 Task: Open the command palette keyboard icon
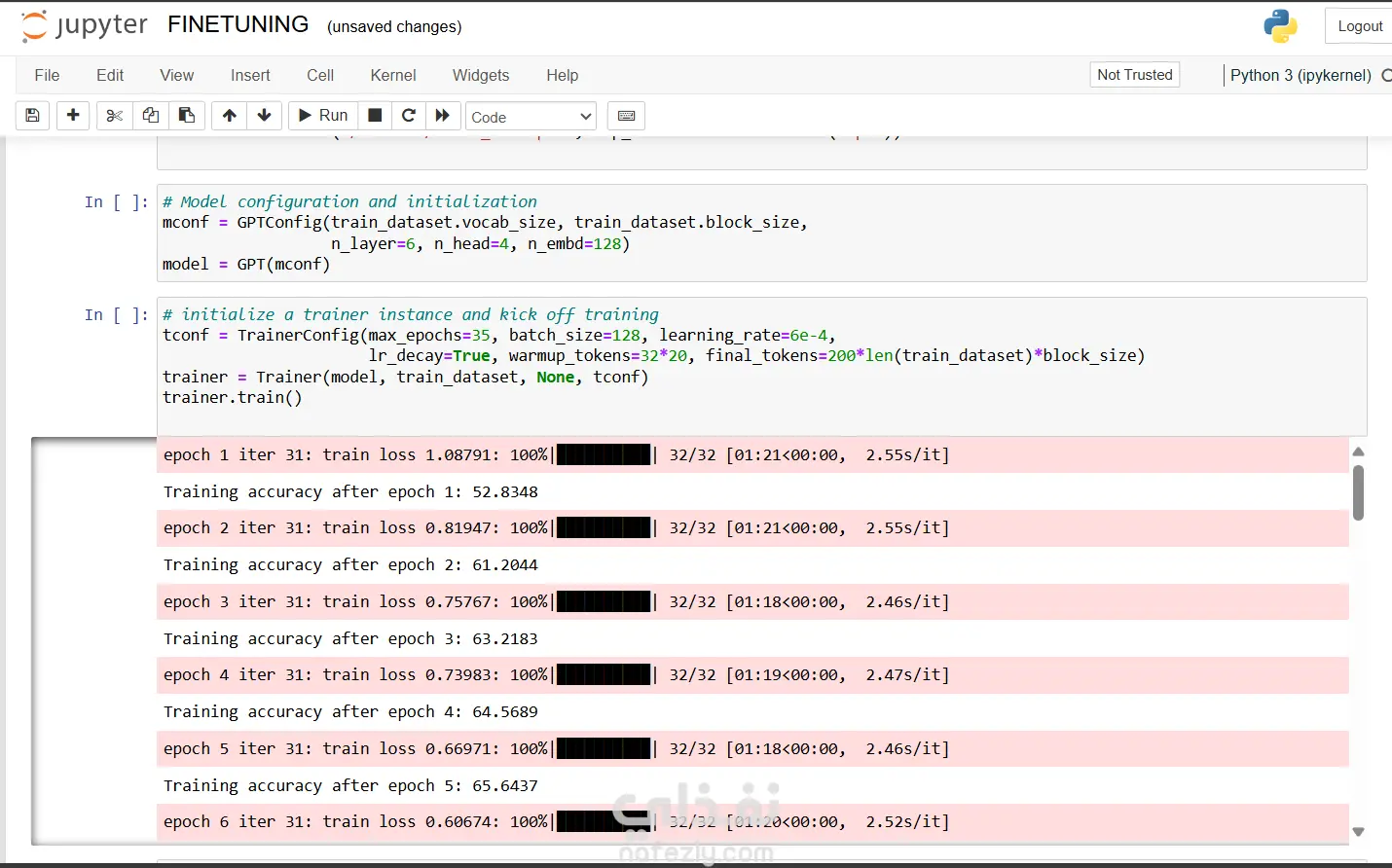pos(627,116)
